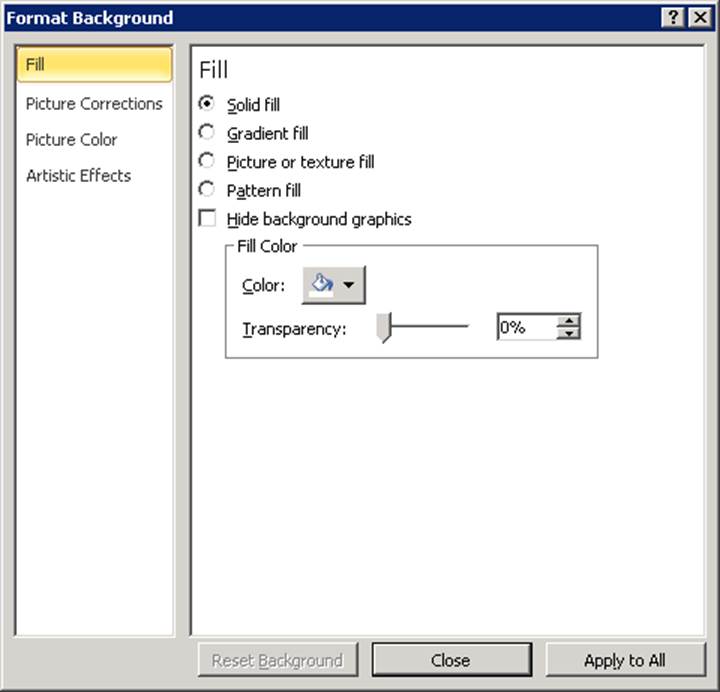The image size is (720, 692).
Task: Open the Color dropdown arrow
Action: 349,285
